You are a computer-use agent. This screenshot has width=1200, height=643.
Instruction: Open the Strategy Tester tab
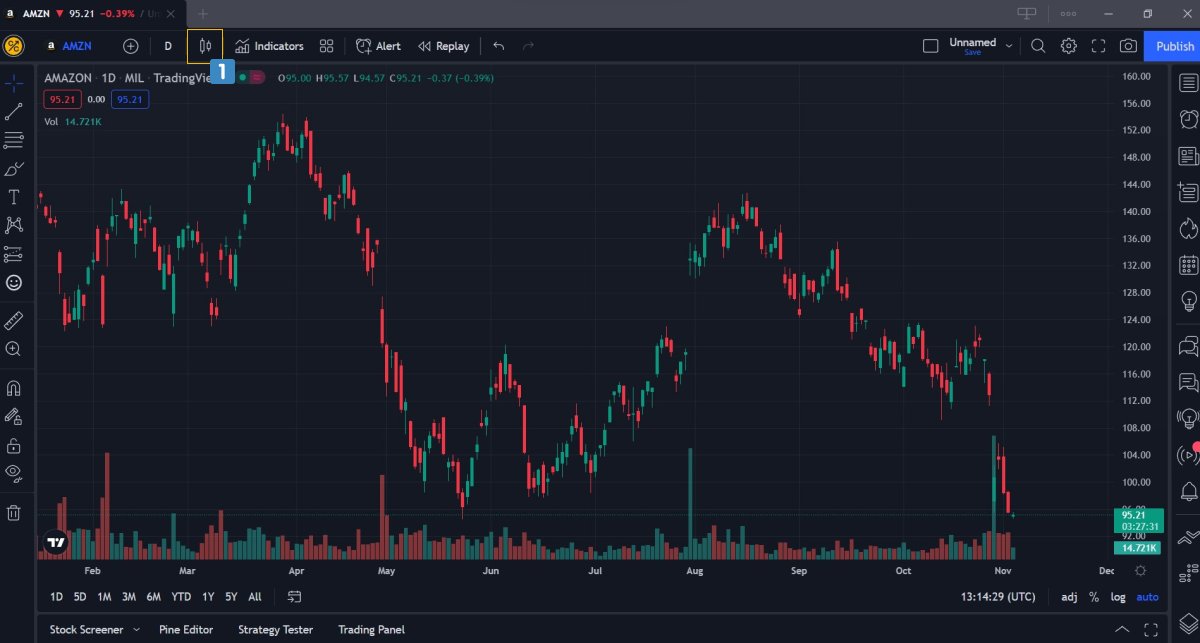[276, 630]
